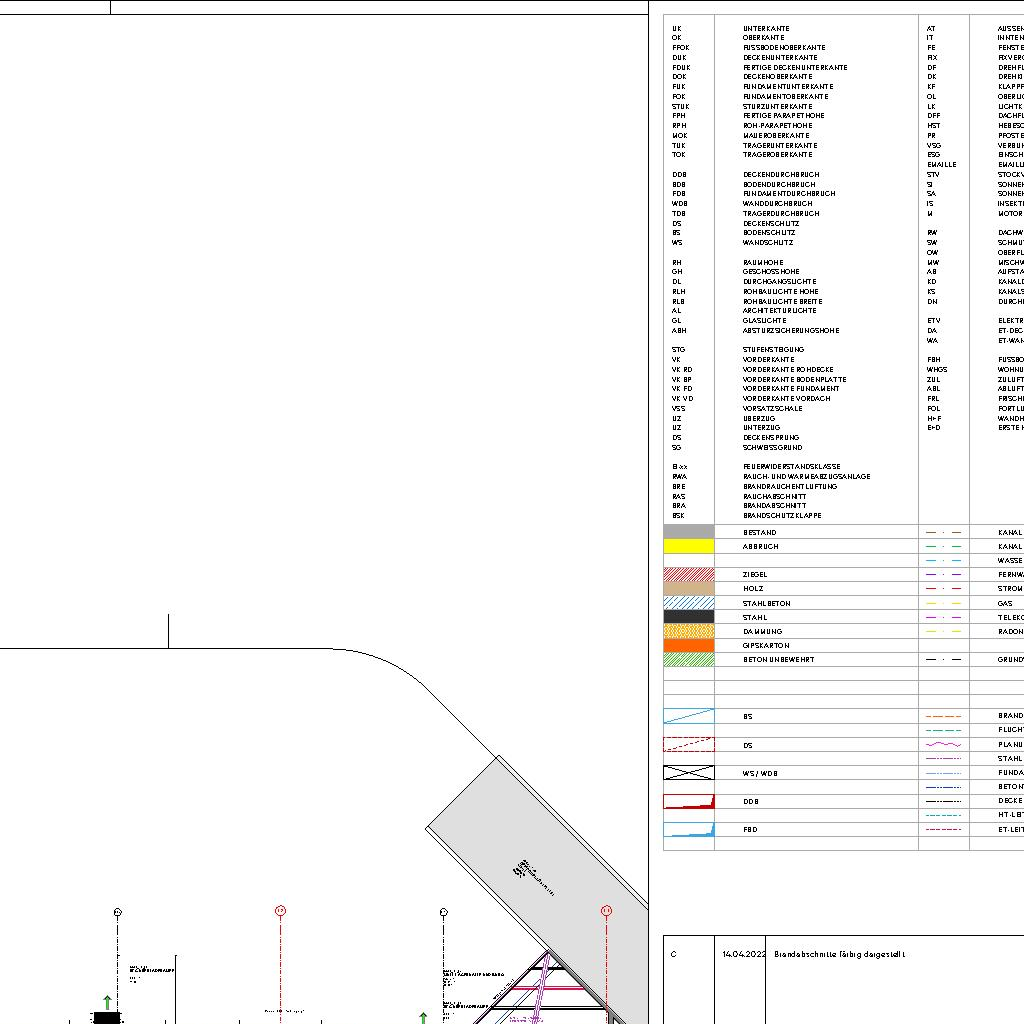The height and width of the screenshot is (1024, 1024).
Task: Click the blue FBD opening symbol
Action: click(x=689, y=829)
